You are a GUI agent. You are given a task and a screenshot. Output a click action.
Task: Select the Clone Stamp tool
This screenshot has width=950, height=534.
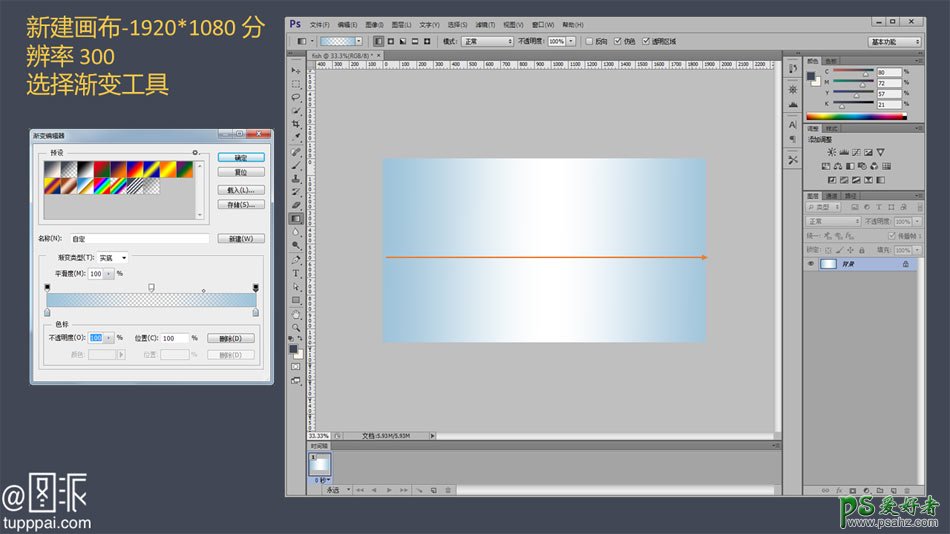[296, 179]
